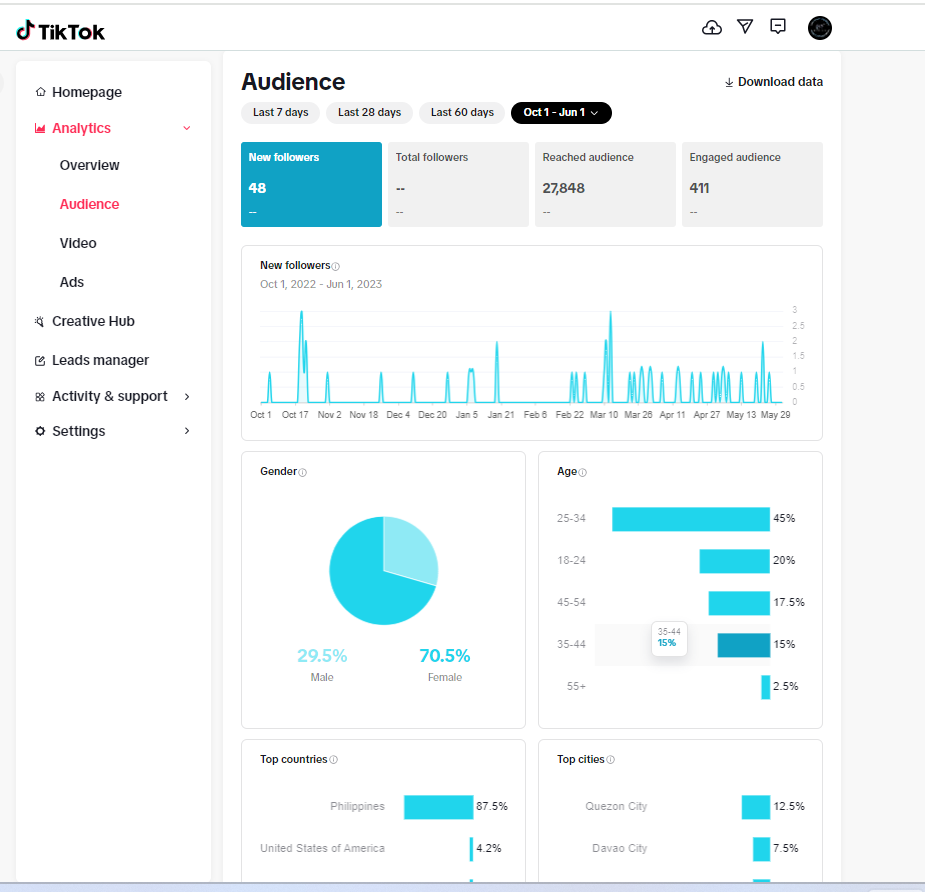Click the New followers info icon
This screenshot has height=892, width=925.
pyautogui.click(x=336, y=267)
